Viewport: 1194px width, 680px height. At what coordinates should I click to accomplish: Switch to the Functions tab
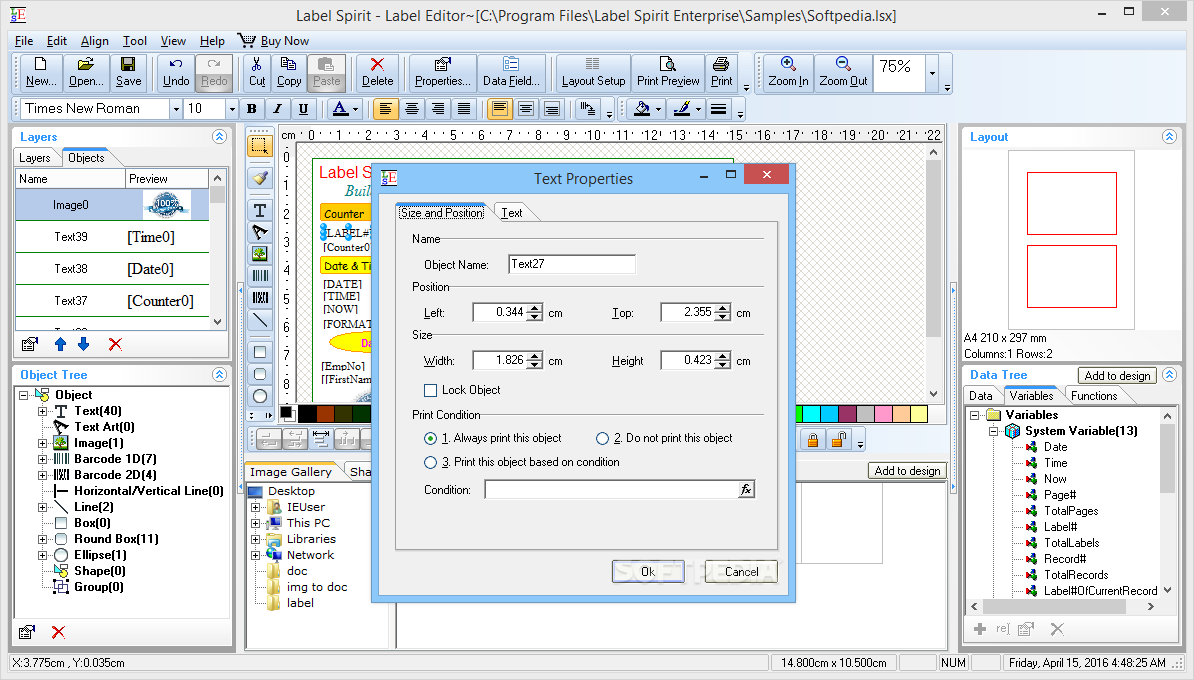[1093, 396]
